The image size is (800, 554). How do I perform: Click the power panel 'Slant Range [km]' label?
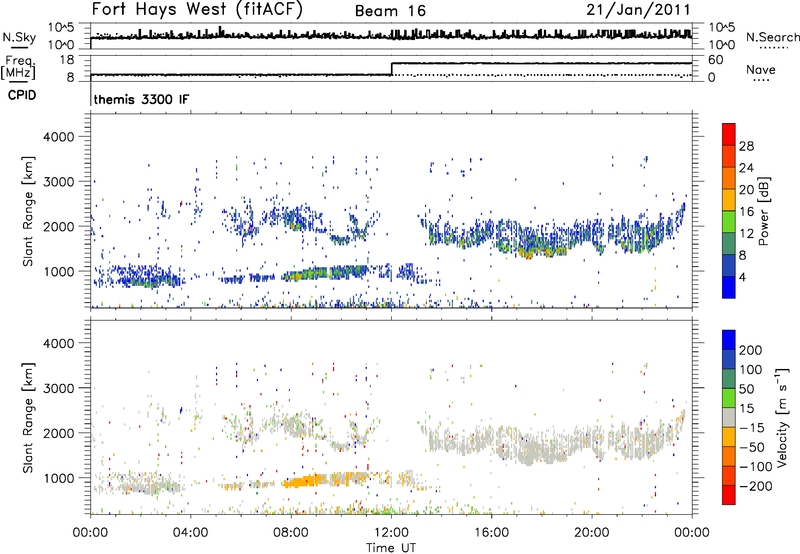pos(28,211)
